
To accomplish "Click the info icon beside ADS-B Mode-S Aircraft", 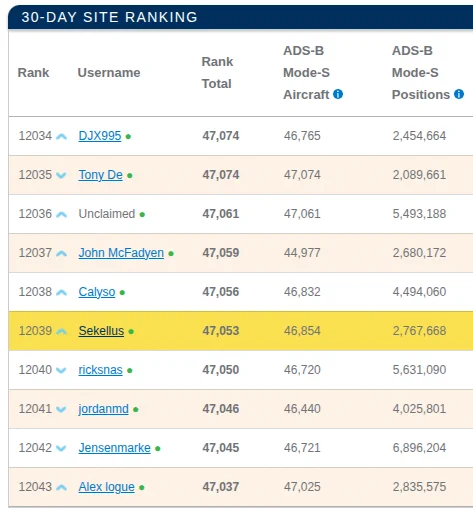I will (x=338, y=94).
